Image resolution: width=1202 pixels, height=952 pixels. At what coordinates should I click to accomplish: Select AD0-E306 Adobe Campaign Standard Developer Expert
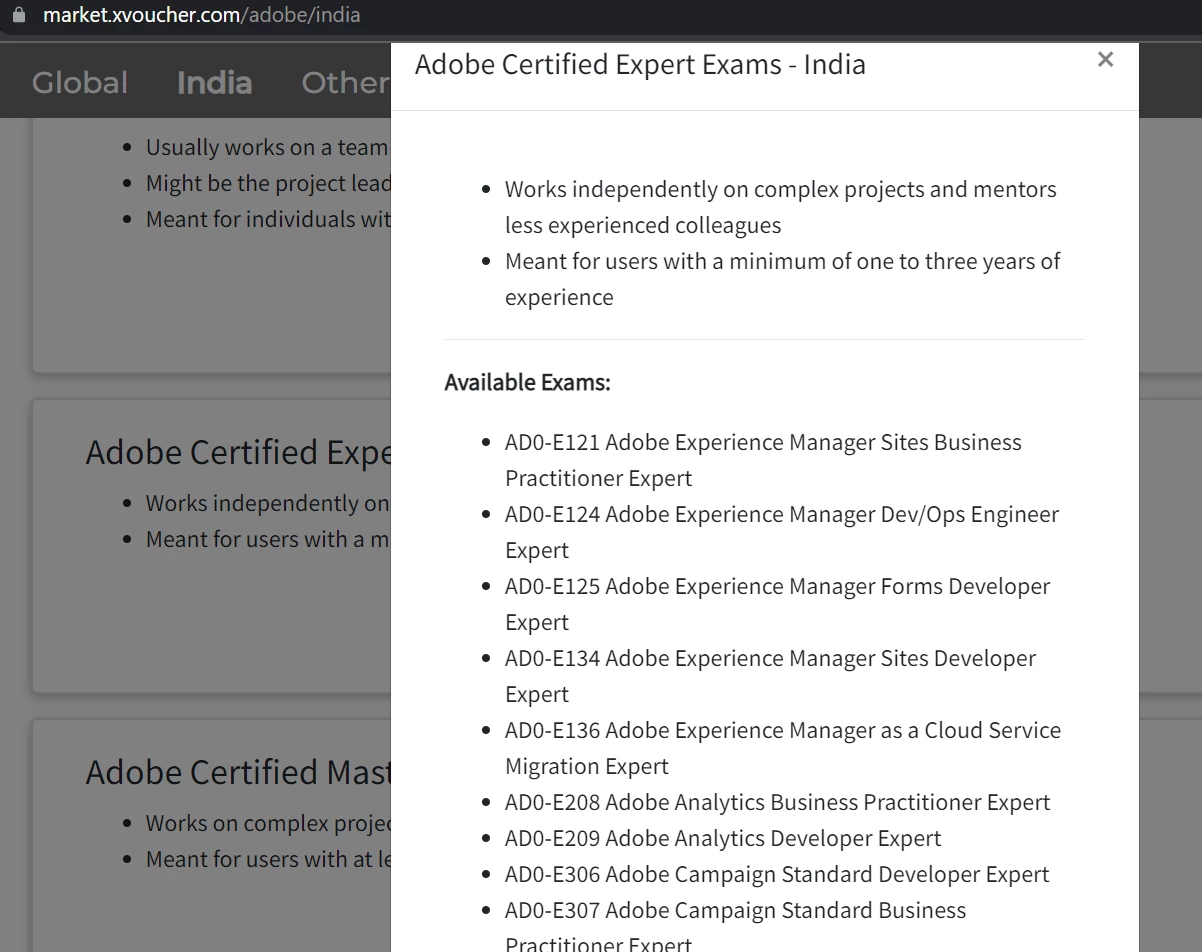[777, 875]
